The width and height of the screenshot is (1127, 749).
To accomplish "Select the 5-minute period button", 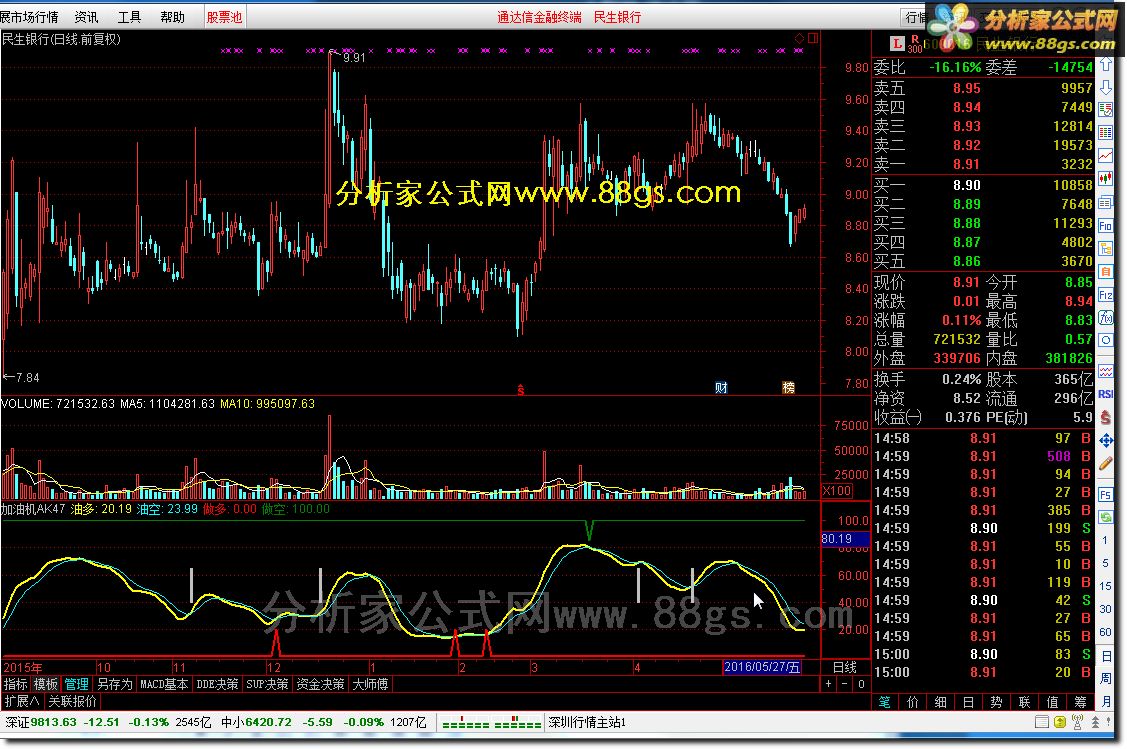I will click(x=1105, y=564).
